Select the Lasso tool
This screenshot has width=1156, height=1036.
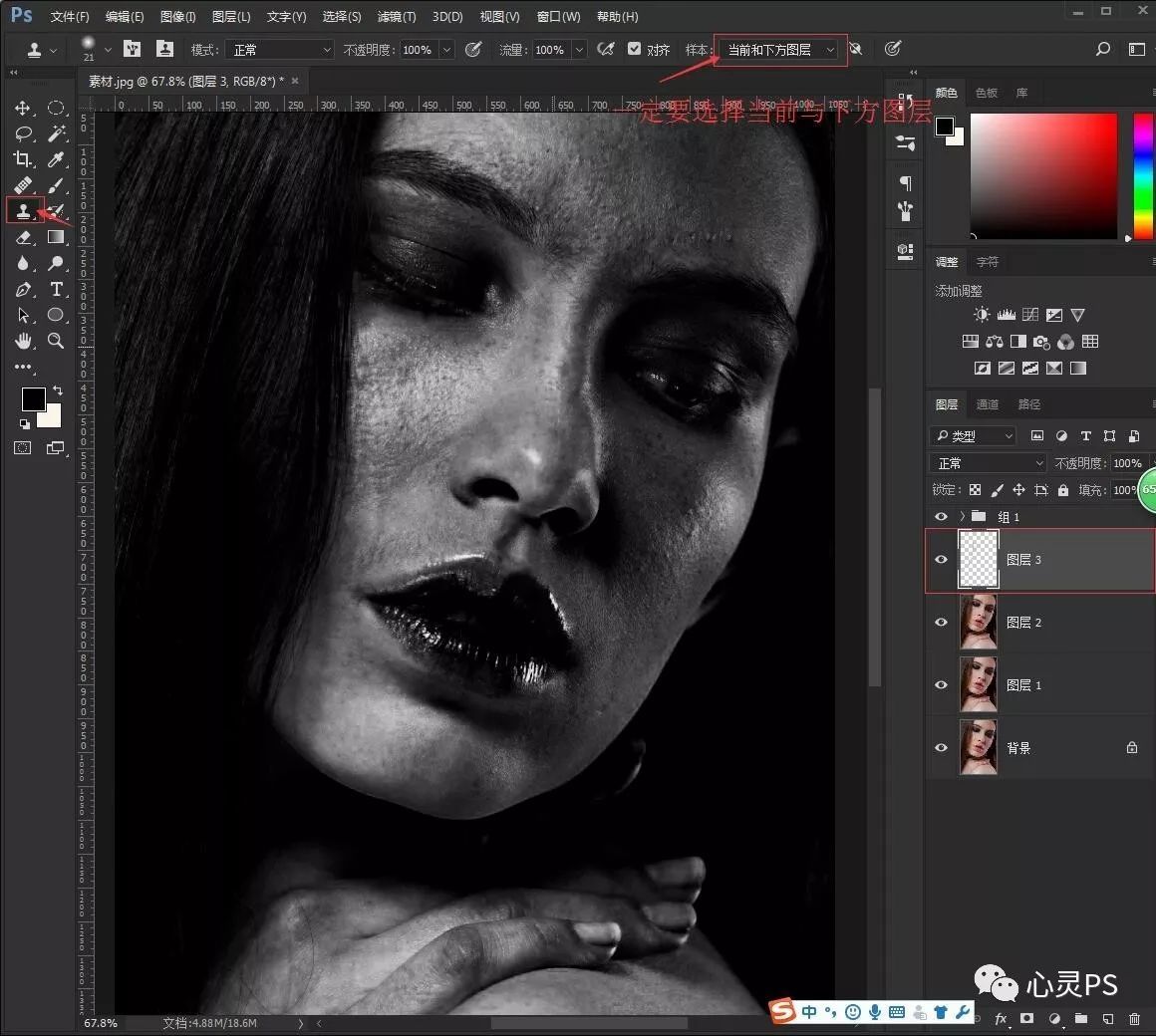click(23, 133)
